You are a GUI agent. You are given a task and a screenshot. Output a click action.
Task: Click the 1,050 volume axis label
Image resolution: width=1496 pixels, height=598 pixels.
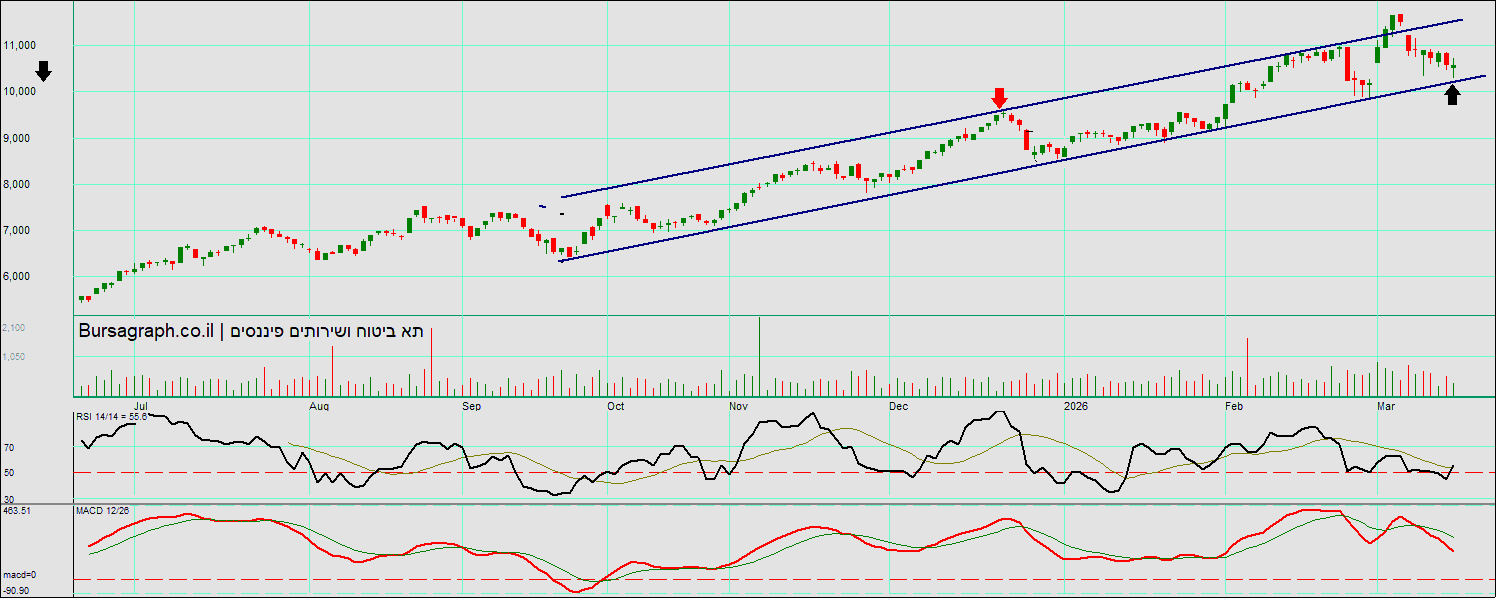(x=14, y=357)
